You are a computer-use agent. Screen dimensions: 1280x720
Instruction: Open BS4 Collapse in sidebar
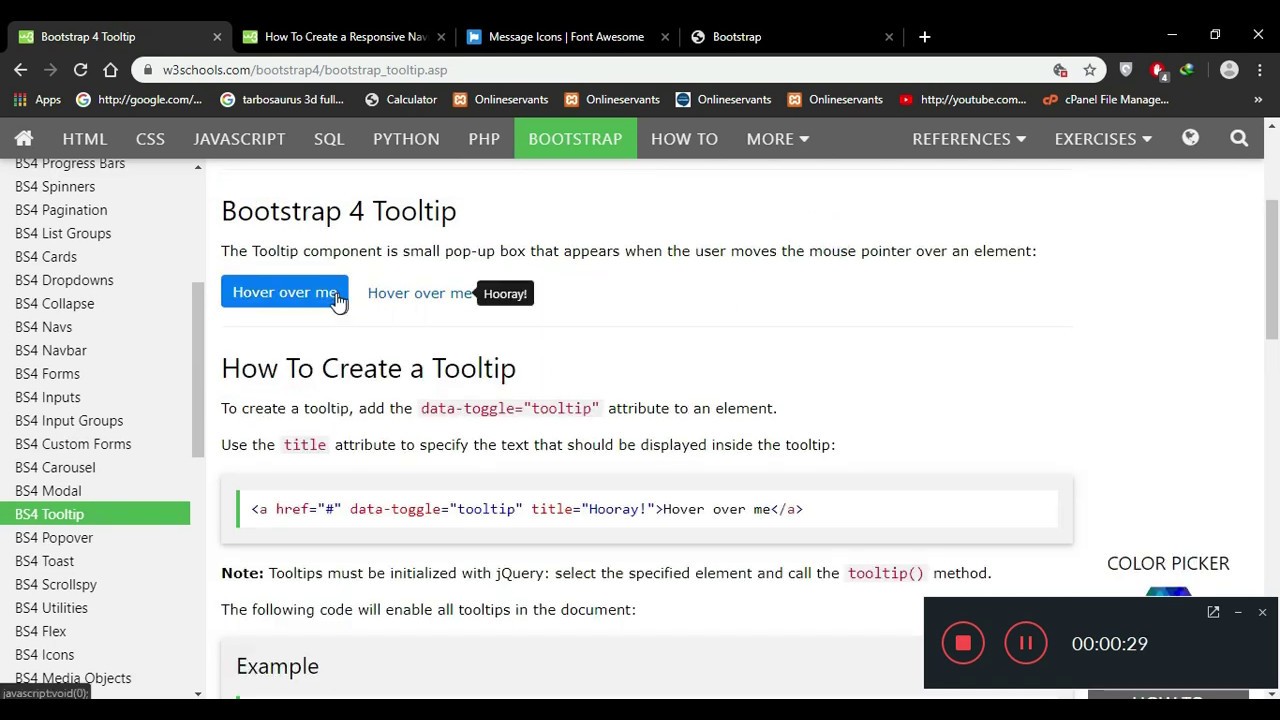[x=55, y=304]
